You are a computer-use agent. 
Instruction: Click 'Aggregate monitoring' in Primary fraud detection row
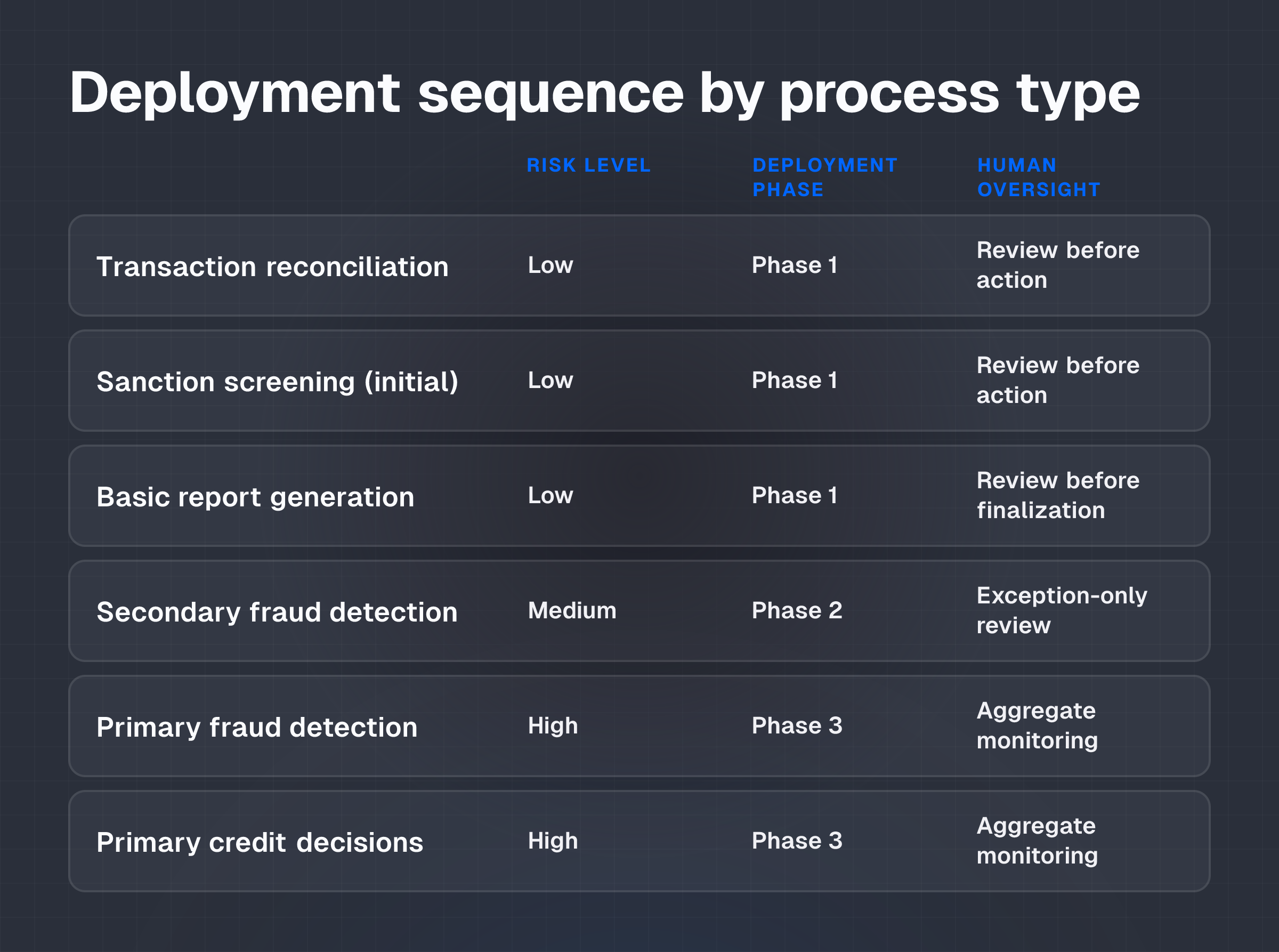[x=1037, y=726]
